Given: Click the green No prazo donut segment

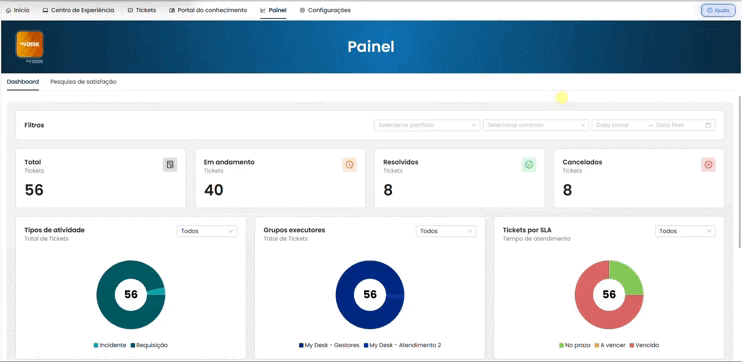Looking at the screenshot, I should [x=628, y=278].
